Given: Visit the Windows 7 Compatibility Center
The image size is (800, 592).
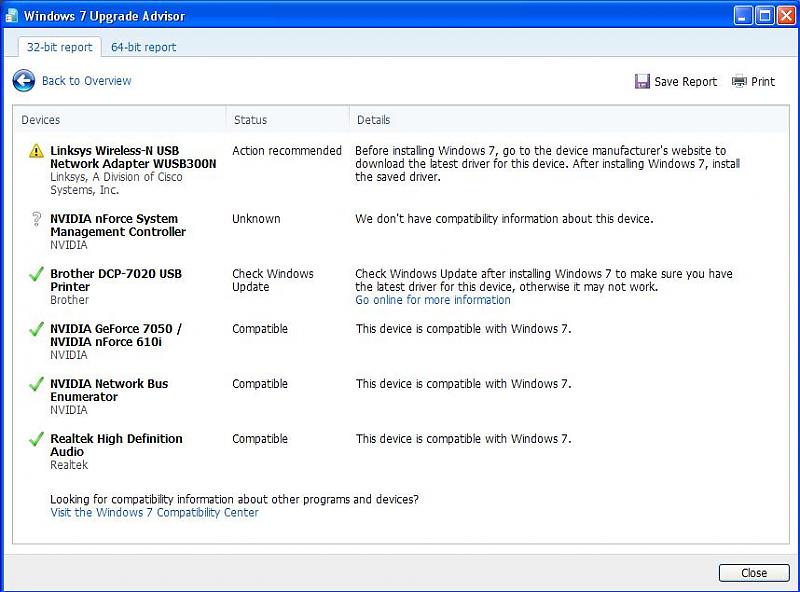Looking at the screenshot, I should coord(154,512).
